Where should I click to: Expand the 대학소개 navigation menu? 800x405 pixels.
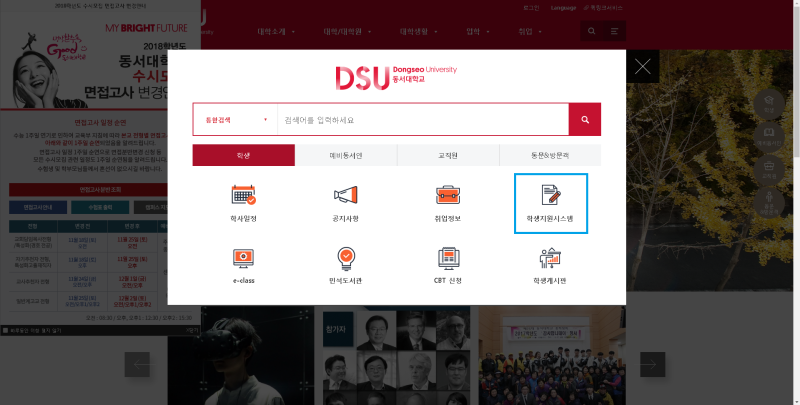coord(277,32)
